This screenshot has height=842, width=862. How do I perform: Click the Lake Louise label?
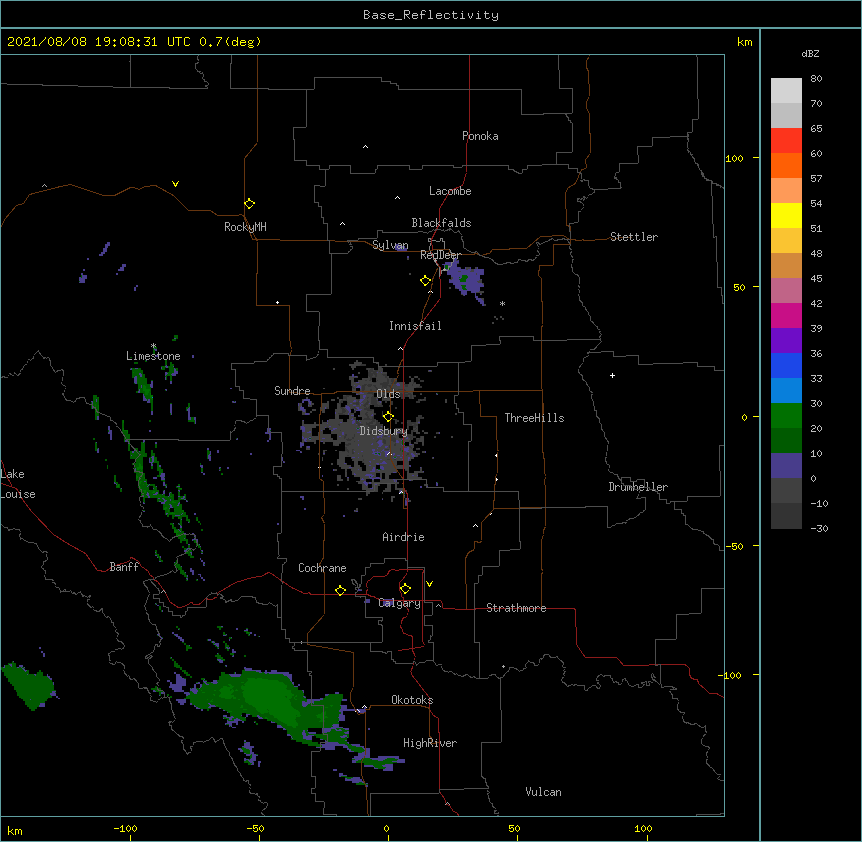pyautogui.click(x=18, y=484)
